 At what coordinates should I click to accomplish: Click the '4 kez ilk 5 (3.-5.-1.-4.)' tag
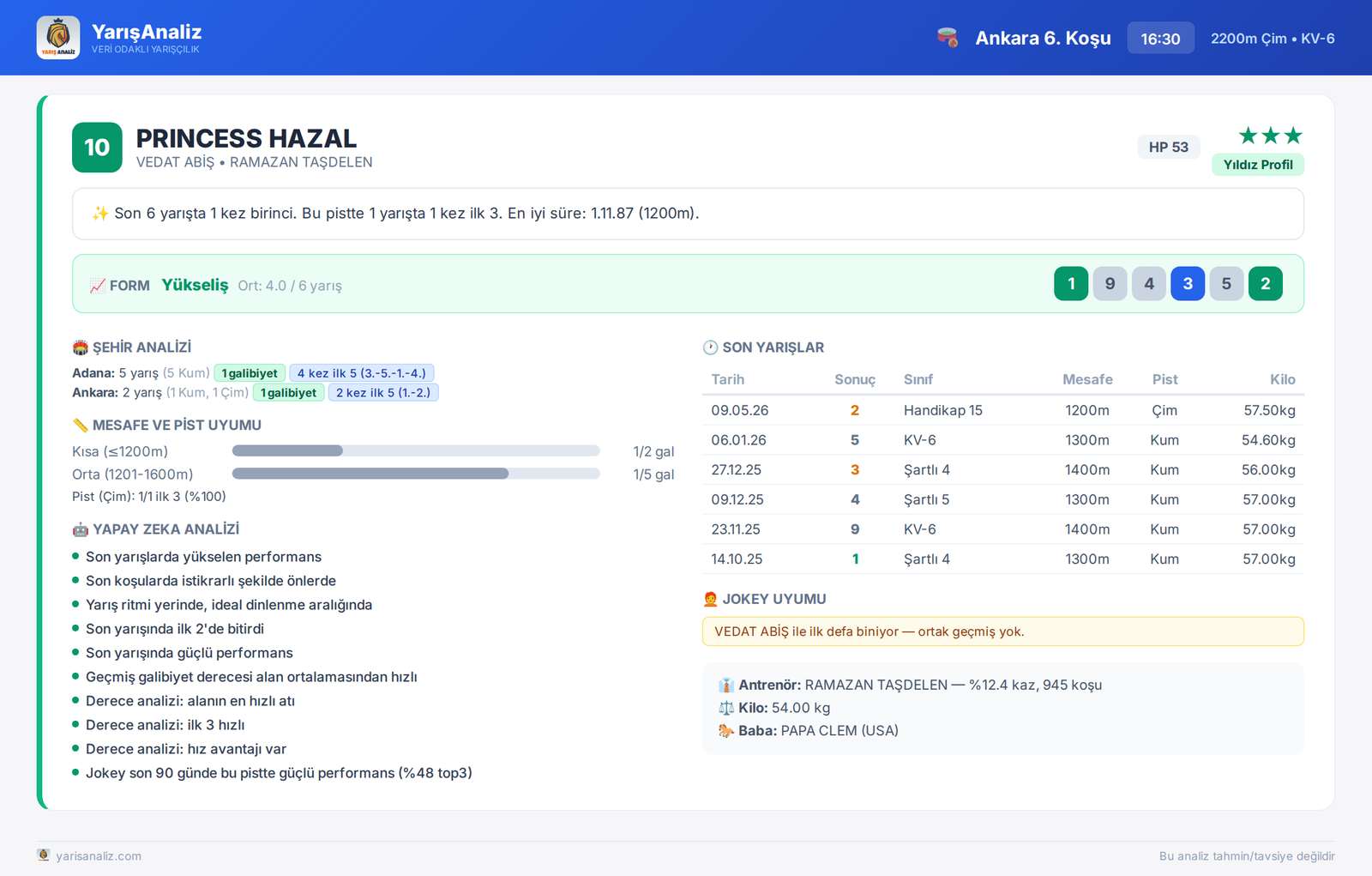[x=362, y=373]
